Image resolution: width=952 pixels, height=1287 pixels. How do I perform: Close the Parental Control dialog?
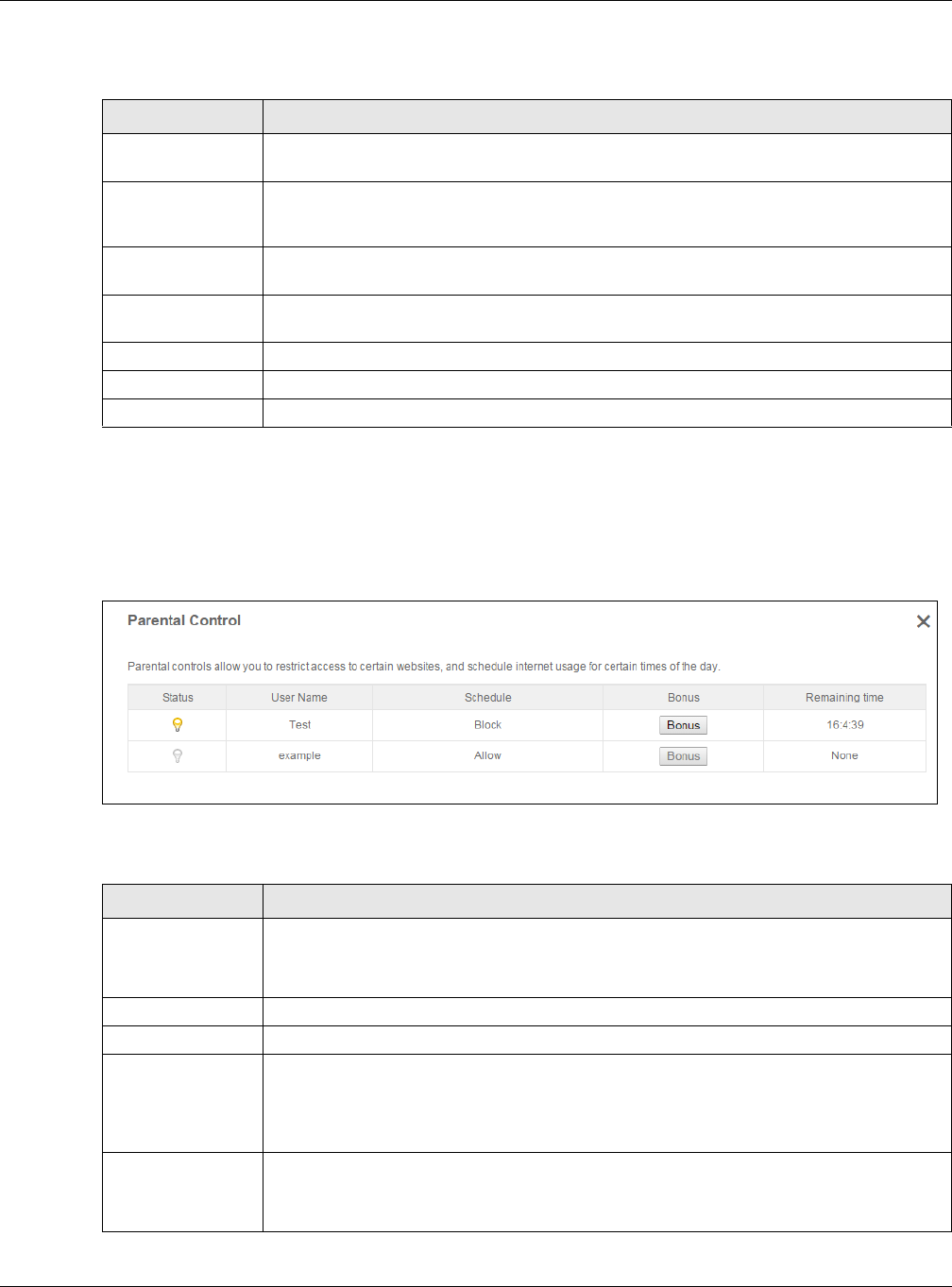coord(924,621)
